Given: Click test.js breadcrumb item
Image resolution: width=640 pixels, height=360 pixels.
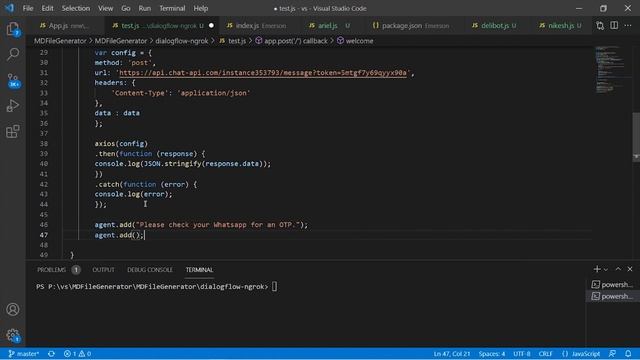Looking at the screenshot, I should [233, 41].
